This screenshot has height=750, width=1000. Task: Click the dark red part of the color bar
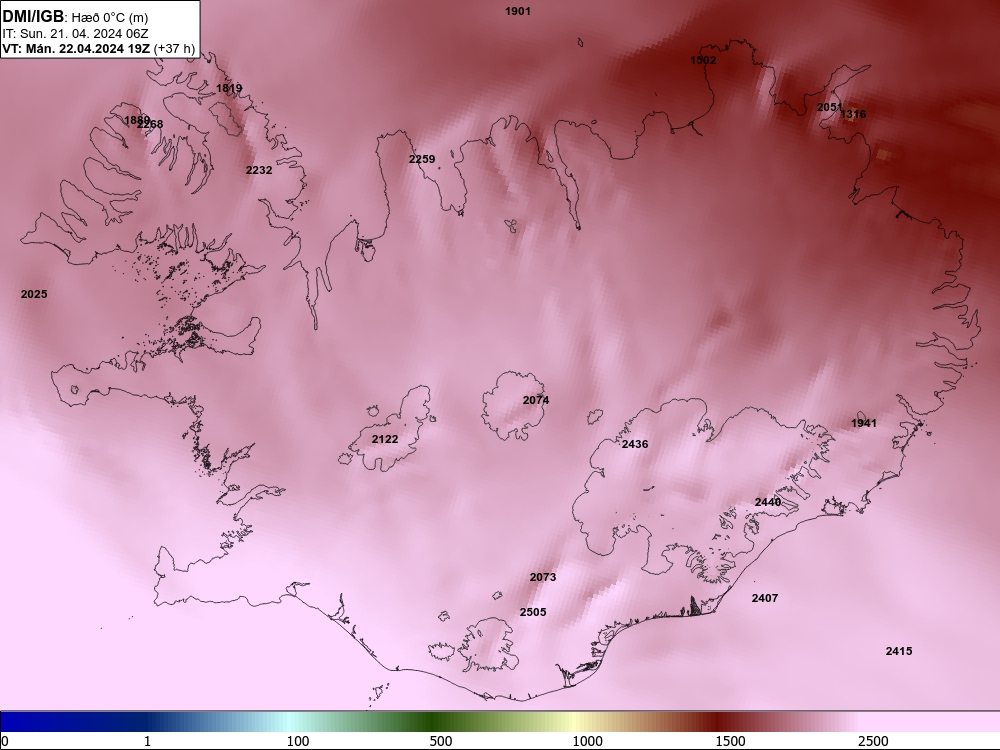coord(717,722)
